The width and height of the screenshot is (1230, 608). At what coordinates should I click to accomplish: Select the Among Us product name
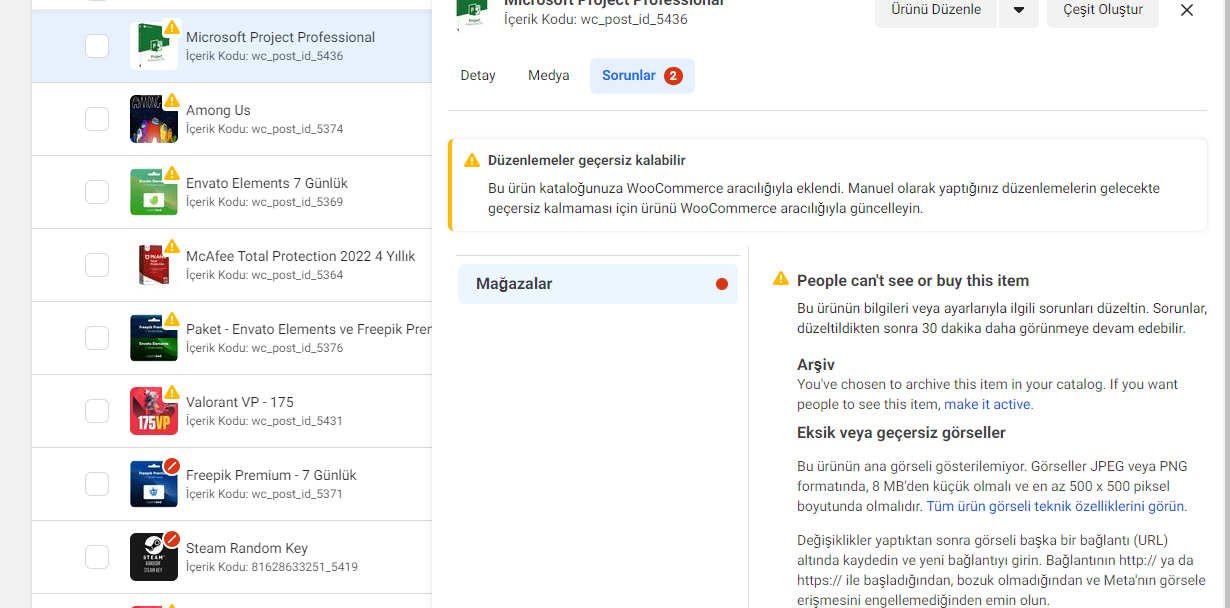[218, 110]
